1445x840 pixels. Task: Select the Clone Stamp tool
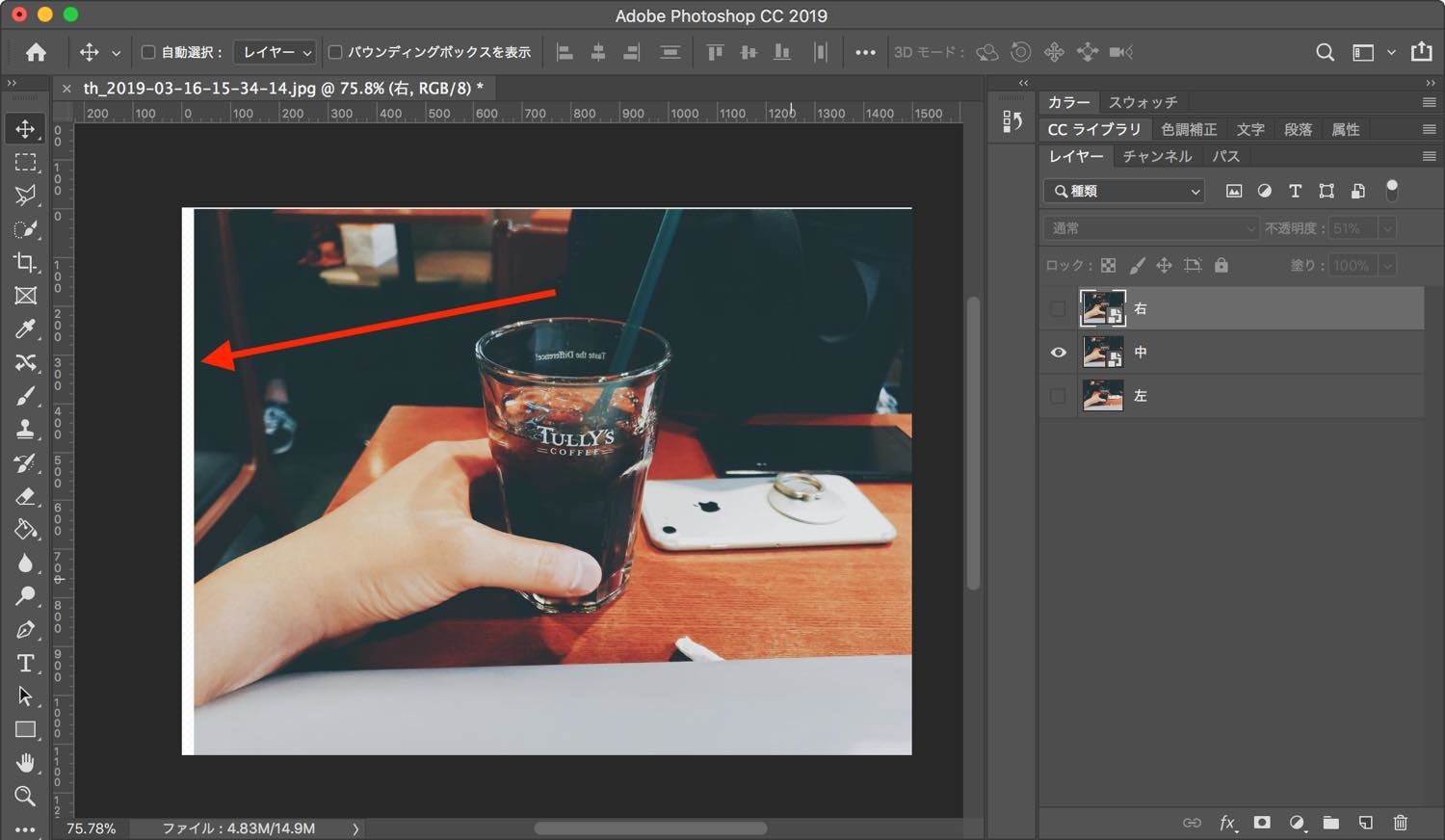click(x=26, y=430)
